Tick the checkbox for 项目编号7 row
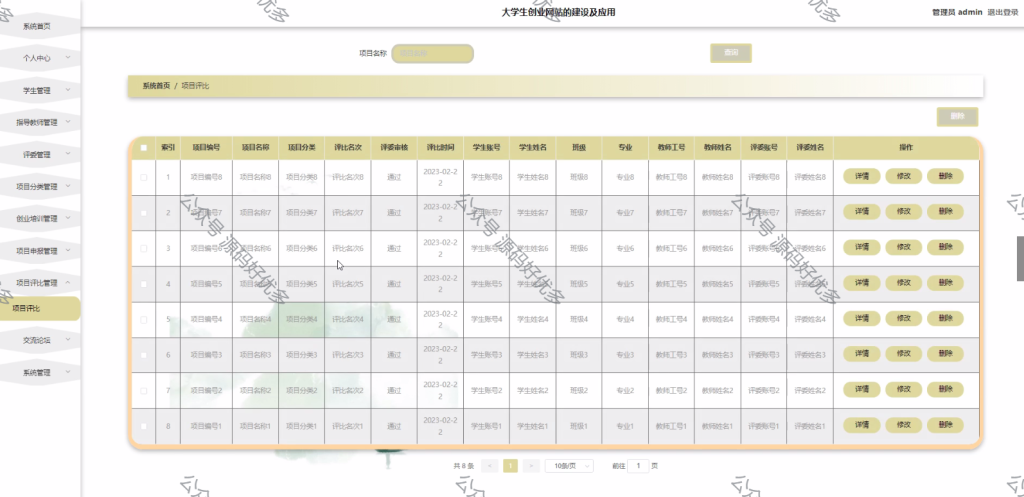Viewport: 1024px width, 497px height. click(x=144, y=213)
